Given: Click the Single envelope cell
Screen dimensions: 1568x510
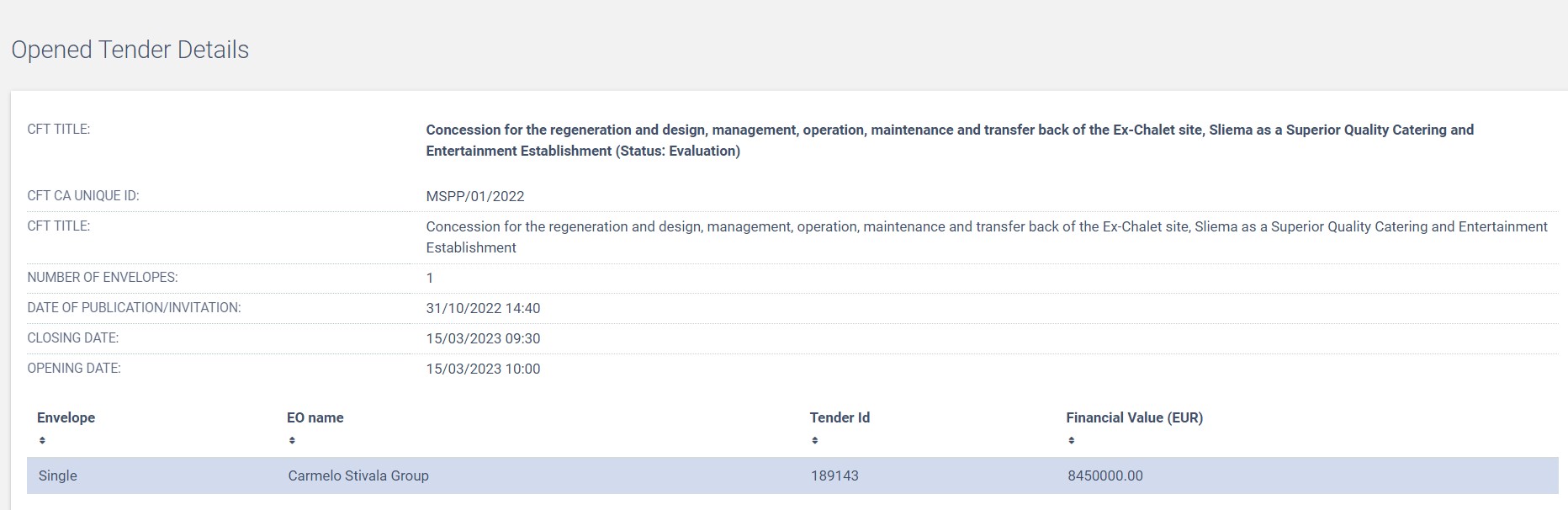Looking at the screenshot, I should 58,475.
